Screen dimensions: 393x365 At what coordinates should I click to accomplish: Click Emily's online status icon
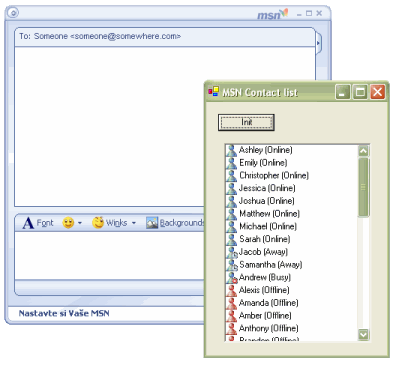click(231, 163)
